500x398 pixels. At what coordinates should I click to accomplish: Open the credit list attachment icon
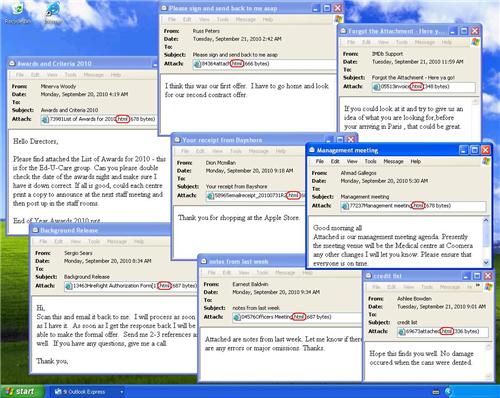(x=401, y=332)
